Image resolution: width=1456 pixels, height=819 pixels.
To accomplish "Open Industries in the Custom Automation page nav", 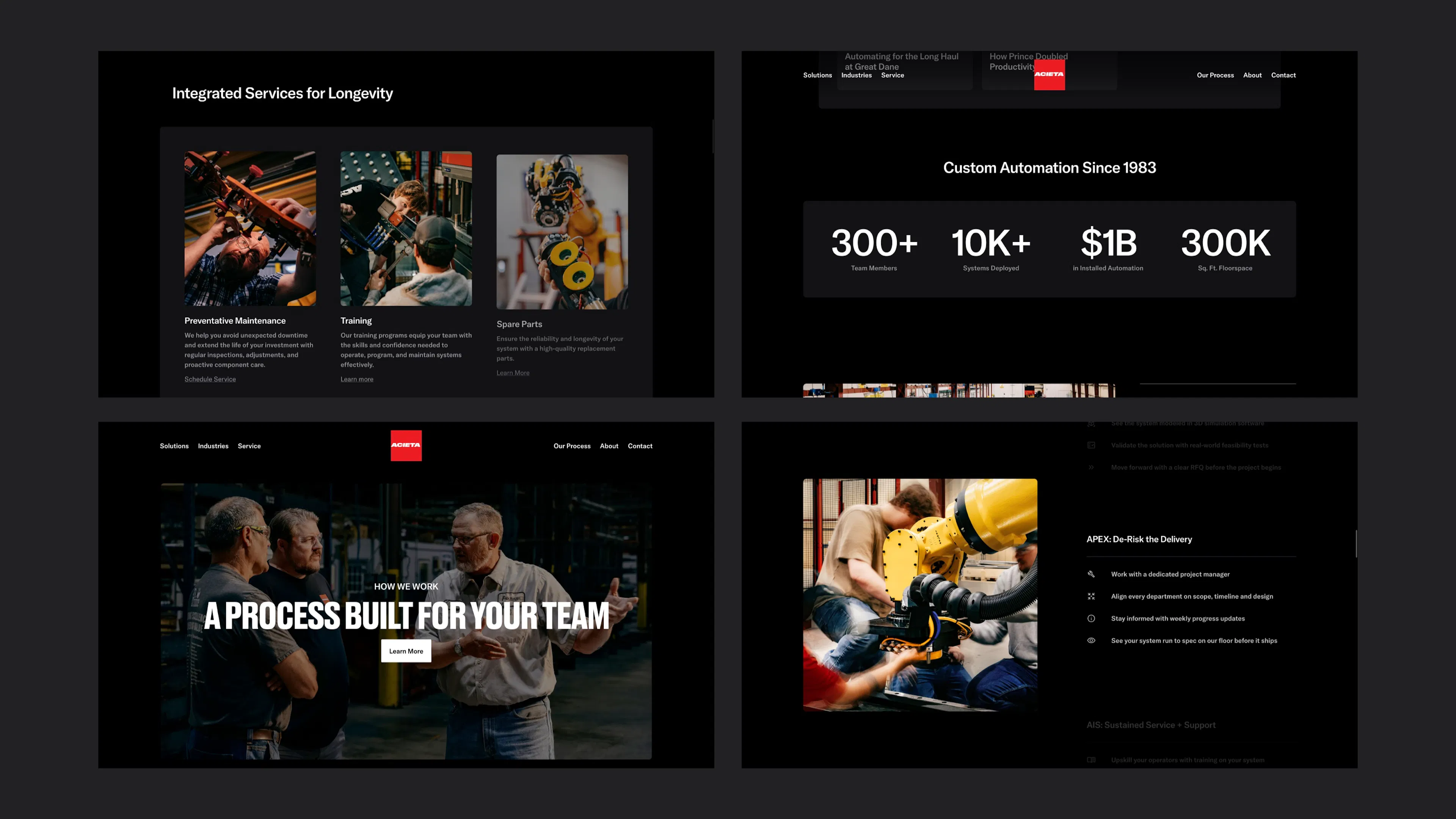I will (856, 75).
